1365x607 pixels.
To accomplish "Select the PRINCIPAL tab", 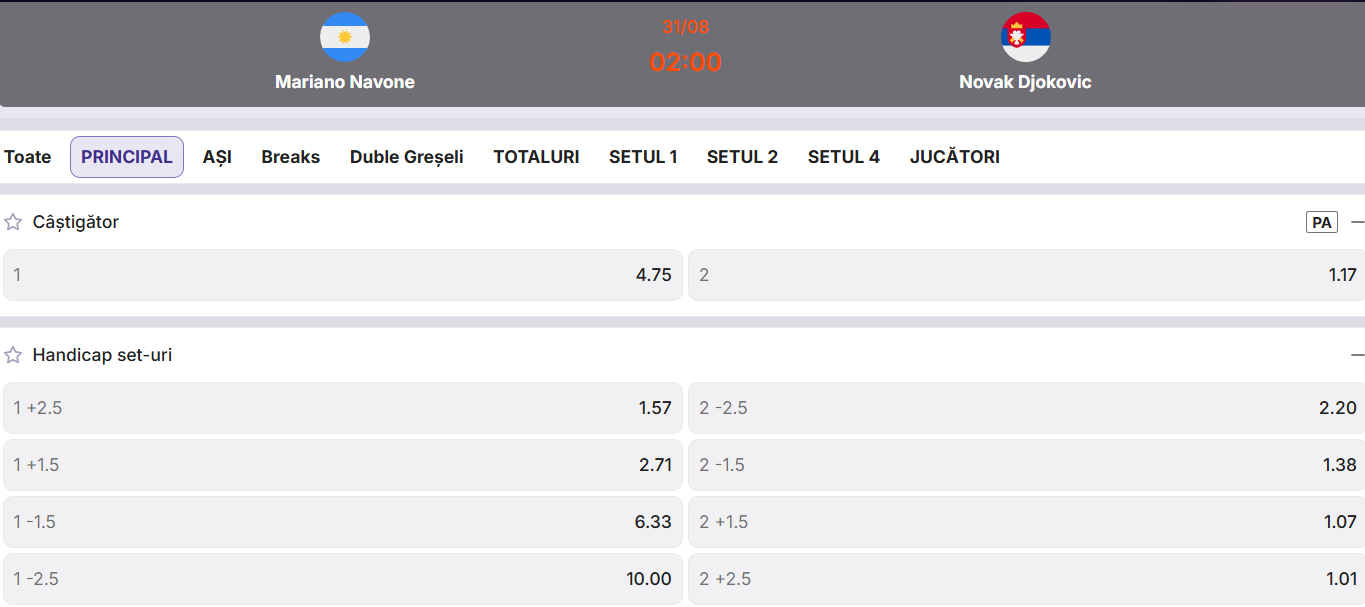I will click(x=127, y=157).
